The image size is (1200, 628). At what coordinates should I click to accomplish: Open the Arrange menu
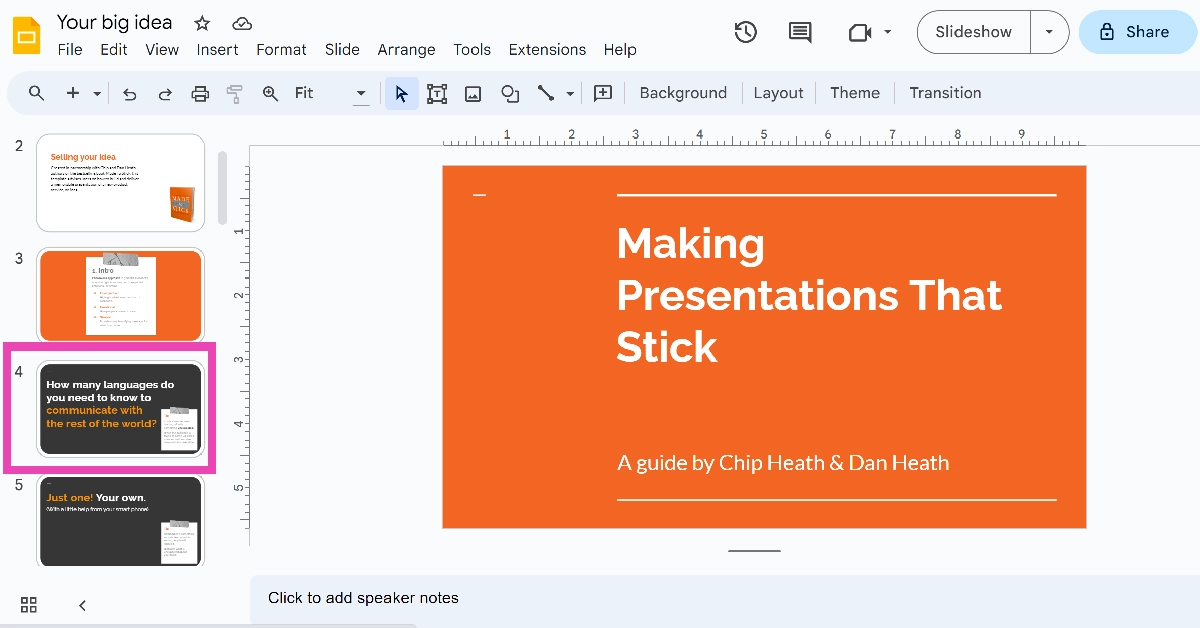(406, 50)
